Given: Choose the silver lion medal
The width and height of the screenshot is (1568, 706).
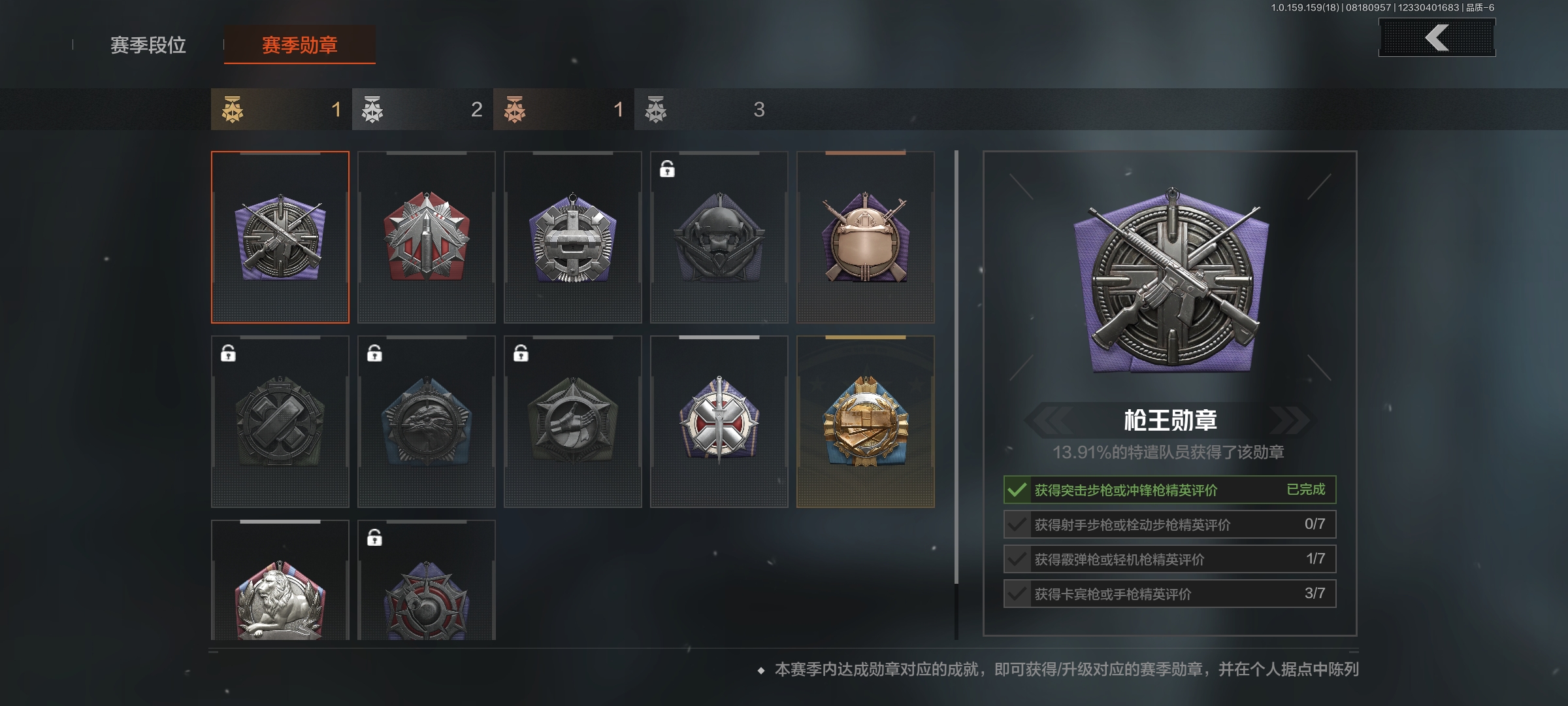Looking at the screenshot, I should pyautogui.click(x=280, y=580).
